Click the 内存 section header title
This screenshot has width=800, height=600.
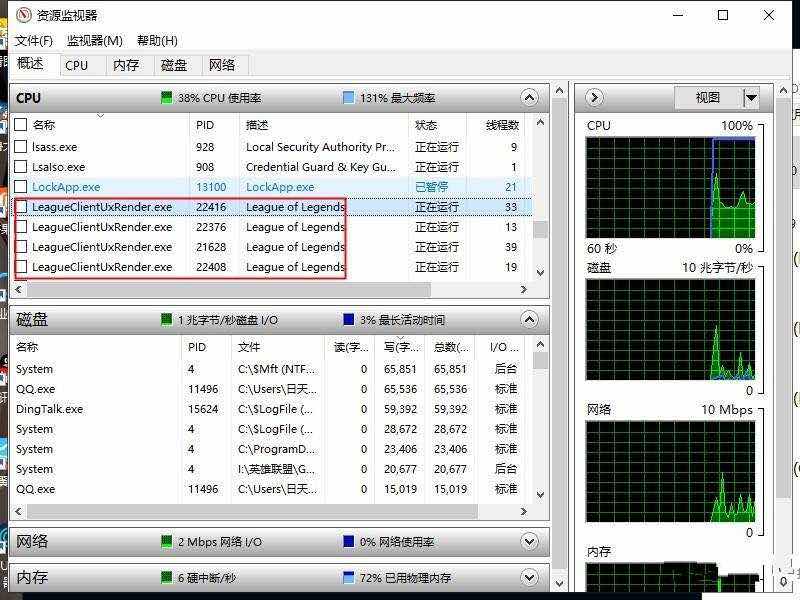[32, 578]
